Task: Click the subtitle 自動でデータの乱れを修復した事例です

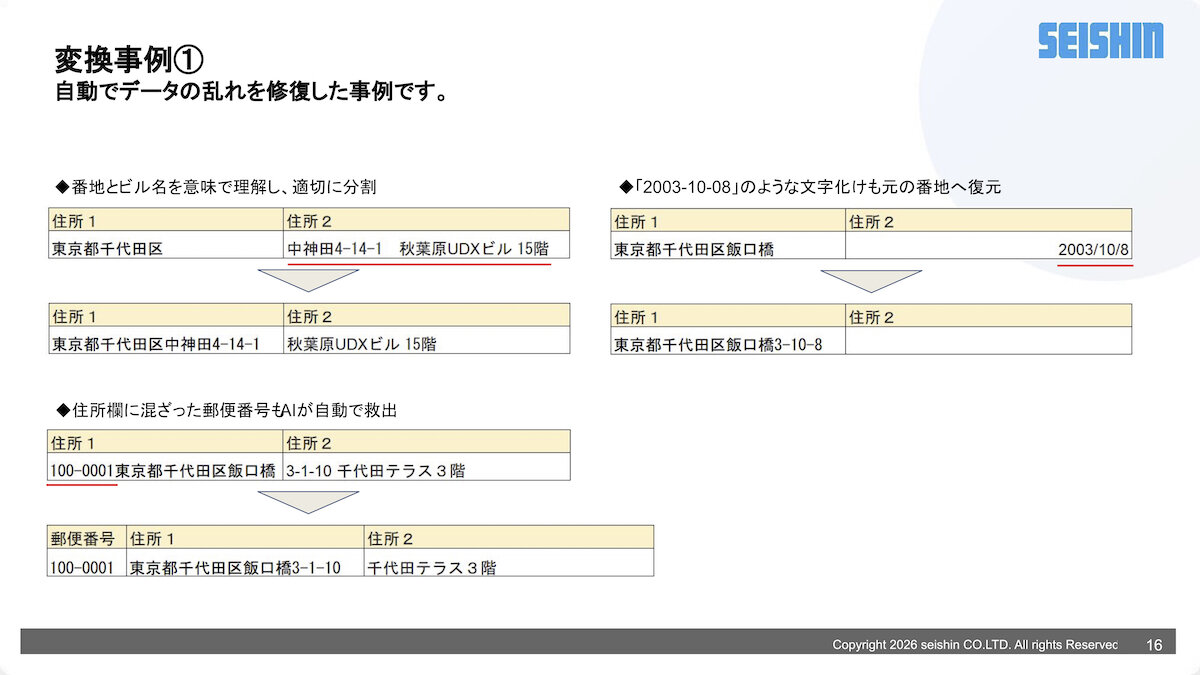Action: tap(250, 93)
